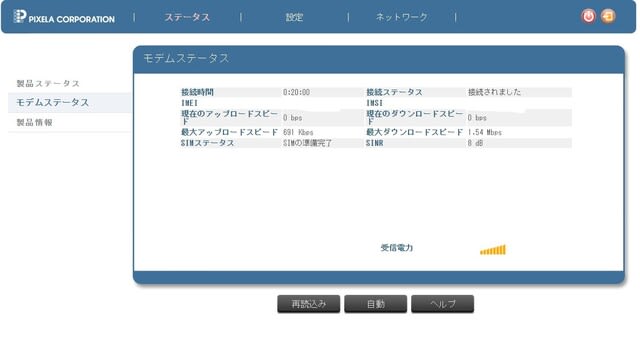This screenshot has height=364, width=640.
Task: Click the Pixela Corporation logo
Action: coord(64,17)
